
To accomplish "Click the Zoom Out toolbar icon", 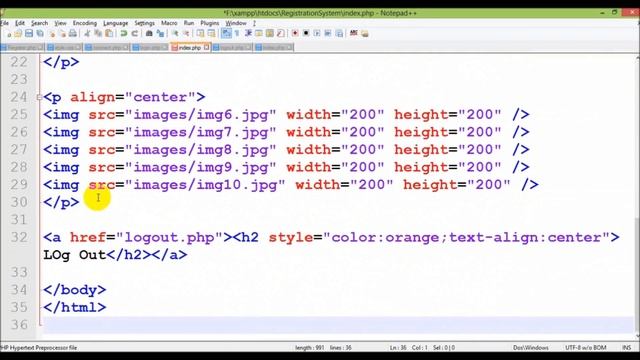I will pyautogui.click(x=186, y=33).
